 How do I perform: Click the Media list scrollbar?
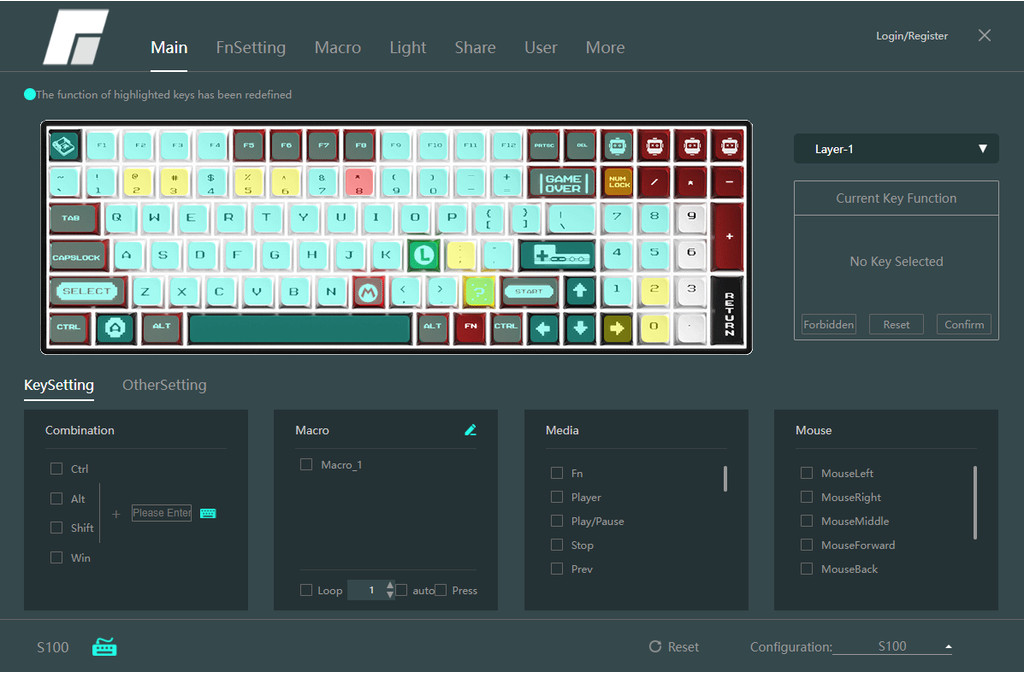[x=725, y=478]
